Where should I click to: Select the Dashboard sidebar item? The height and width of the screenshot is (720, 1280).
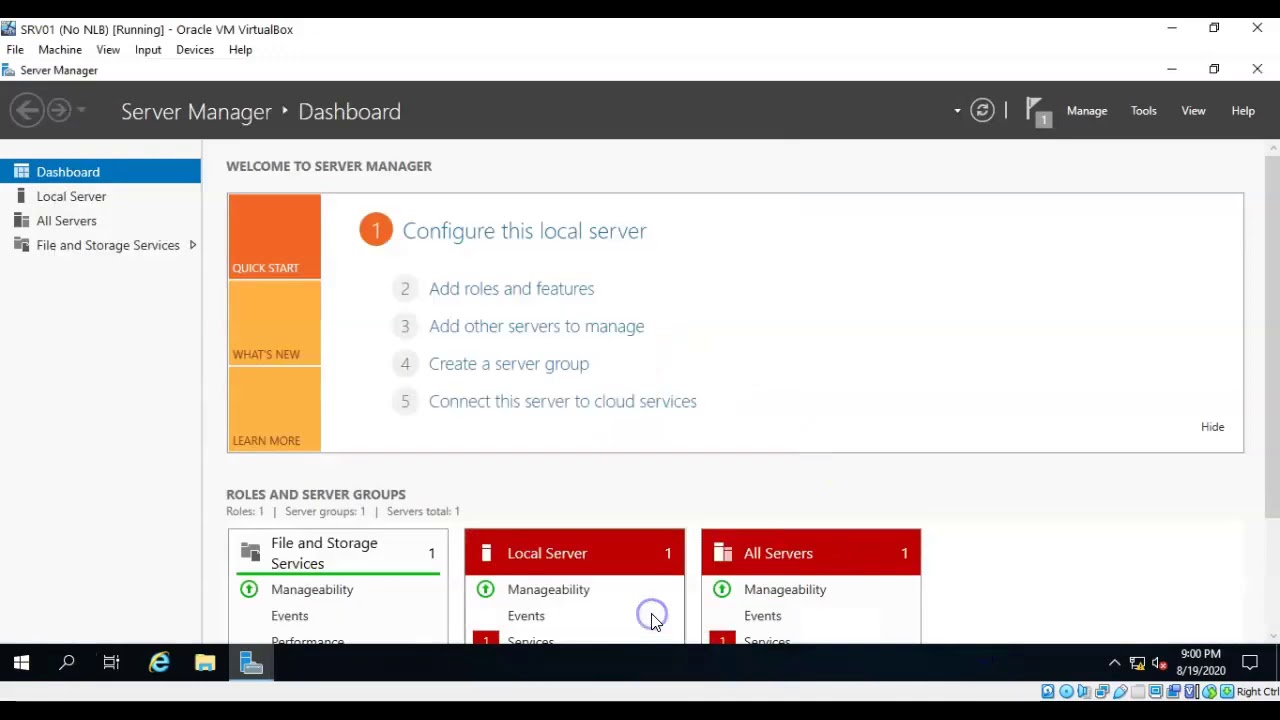pyautogui.click(x=100, y=172)
